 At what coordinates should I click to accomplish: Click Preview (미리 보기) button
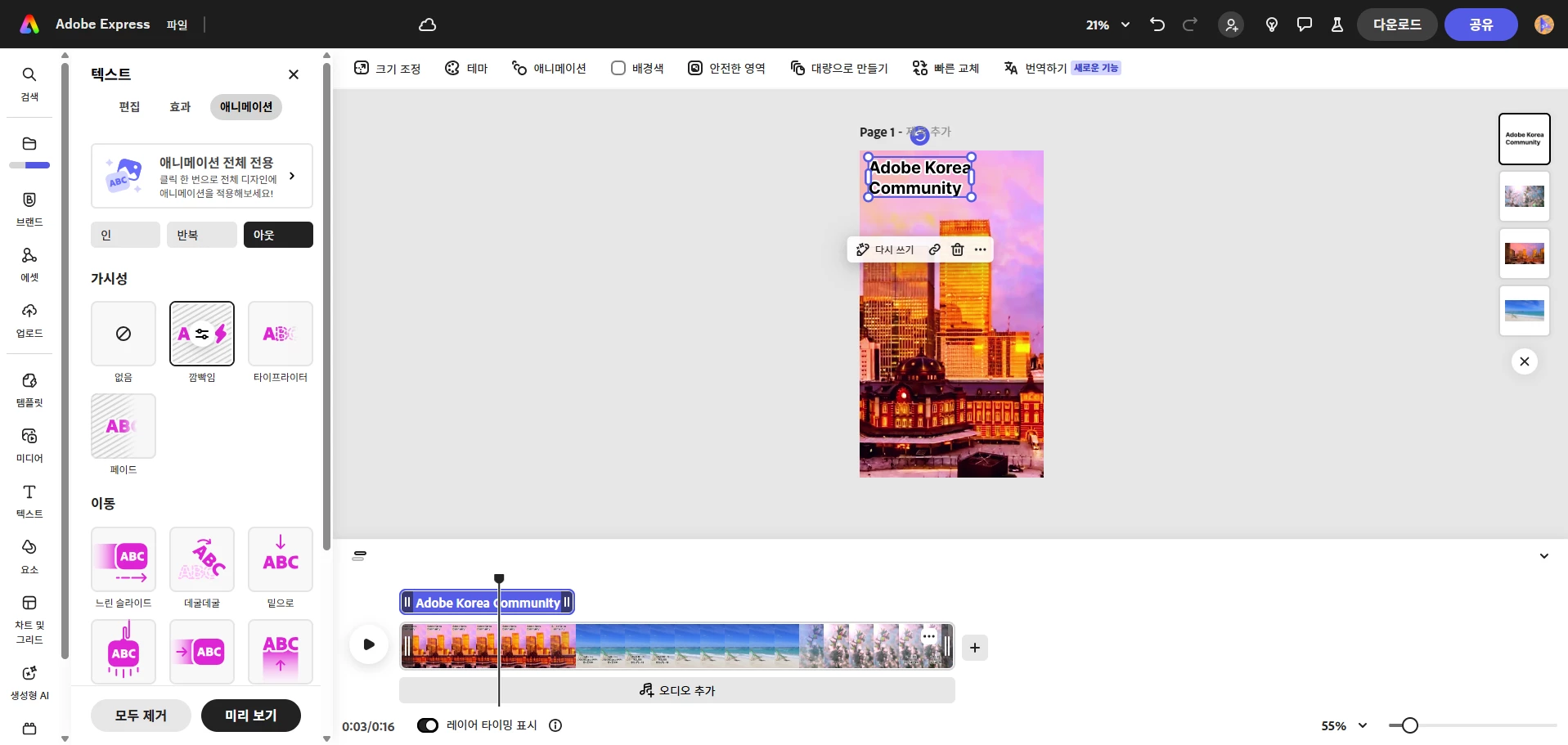pyautogui.click(x=251, y=716)
